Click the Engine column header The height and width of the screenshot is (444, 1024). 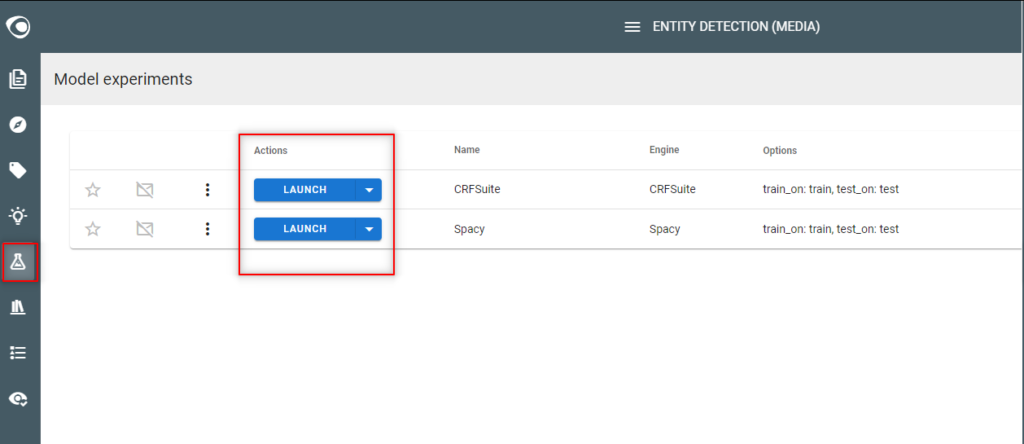664,150
